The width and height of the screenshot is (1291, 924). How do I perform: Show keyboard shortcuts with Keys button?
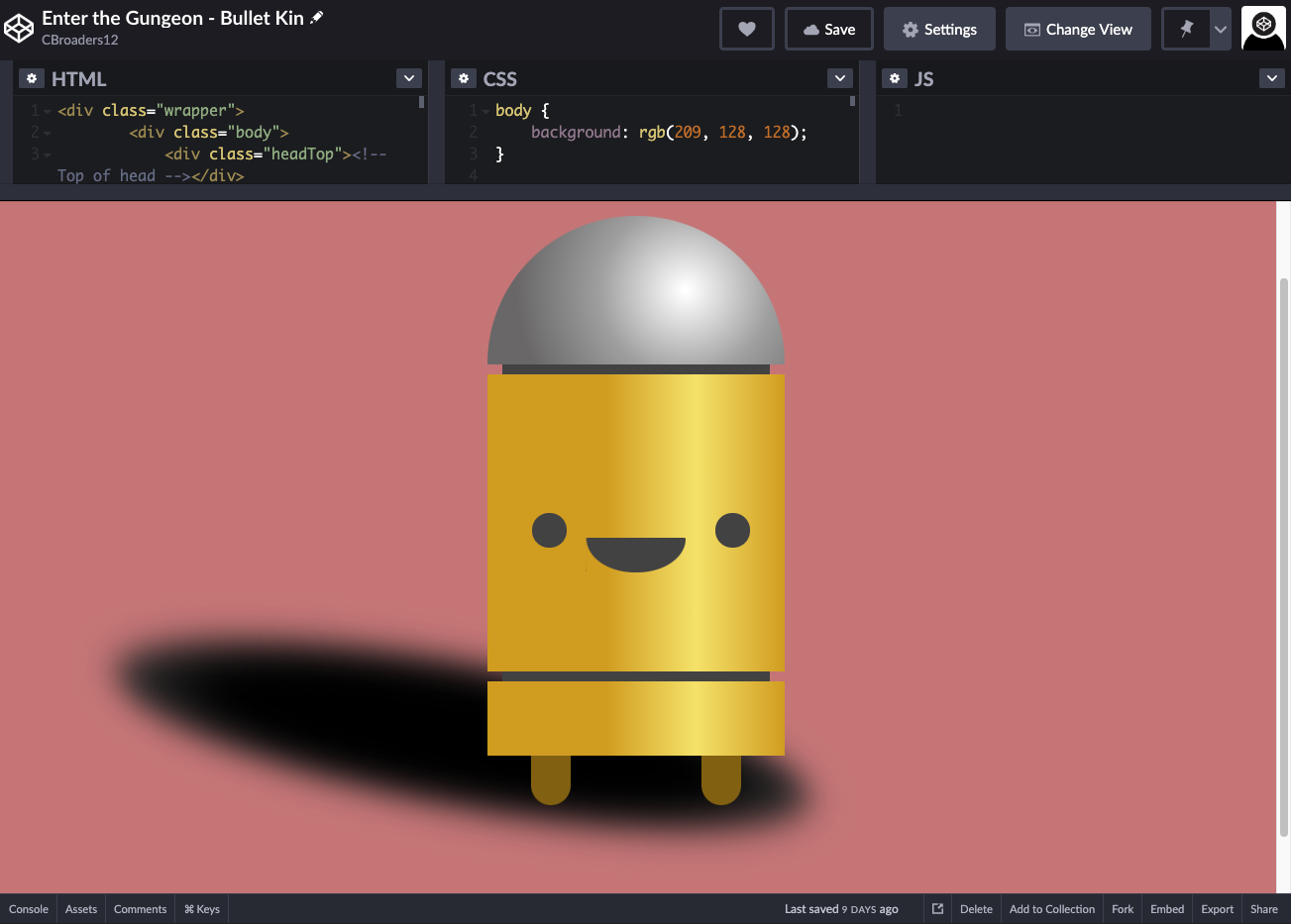click(x=202, y=909)
